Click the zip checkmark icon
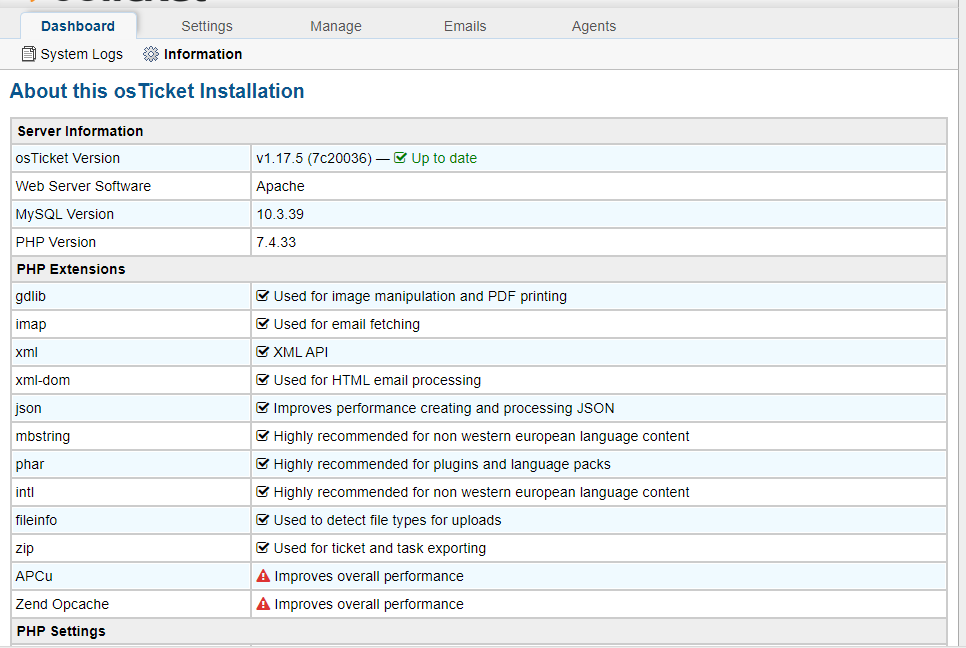 [x=263, y=548]
